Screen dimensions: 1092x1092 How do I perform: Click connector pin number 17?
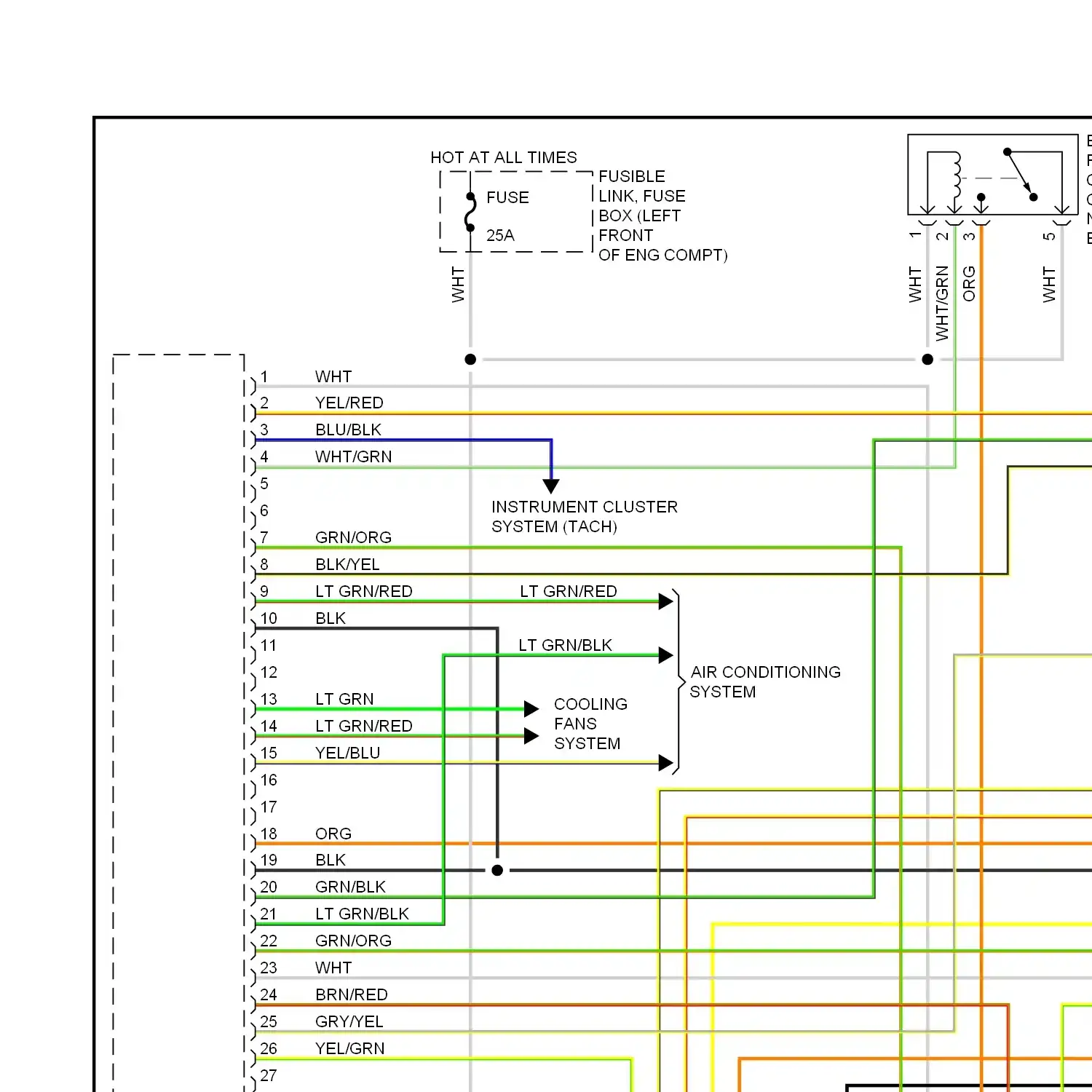(x=269, y=807)
